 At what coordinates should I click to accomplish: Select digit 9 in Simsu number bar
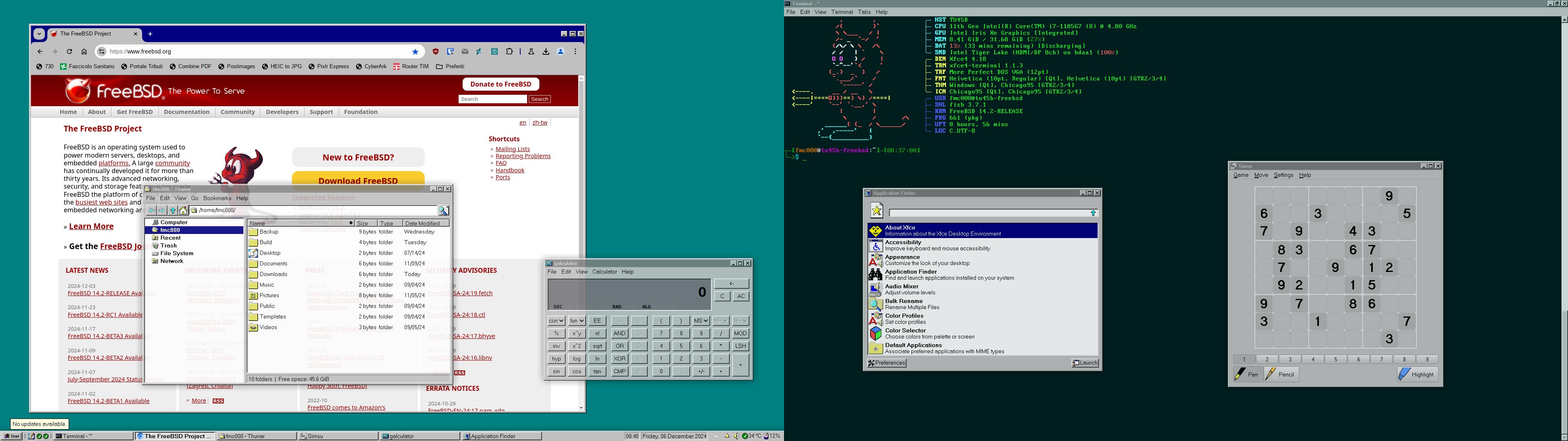(1427, 359)
